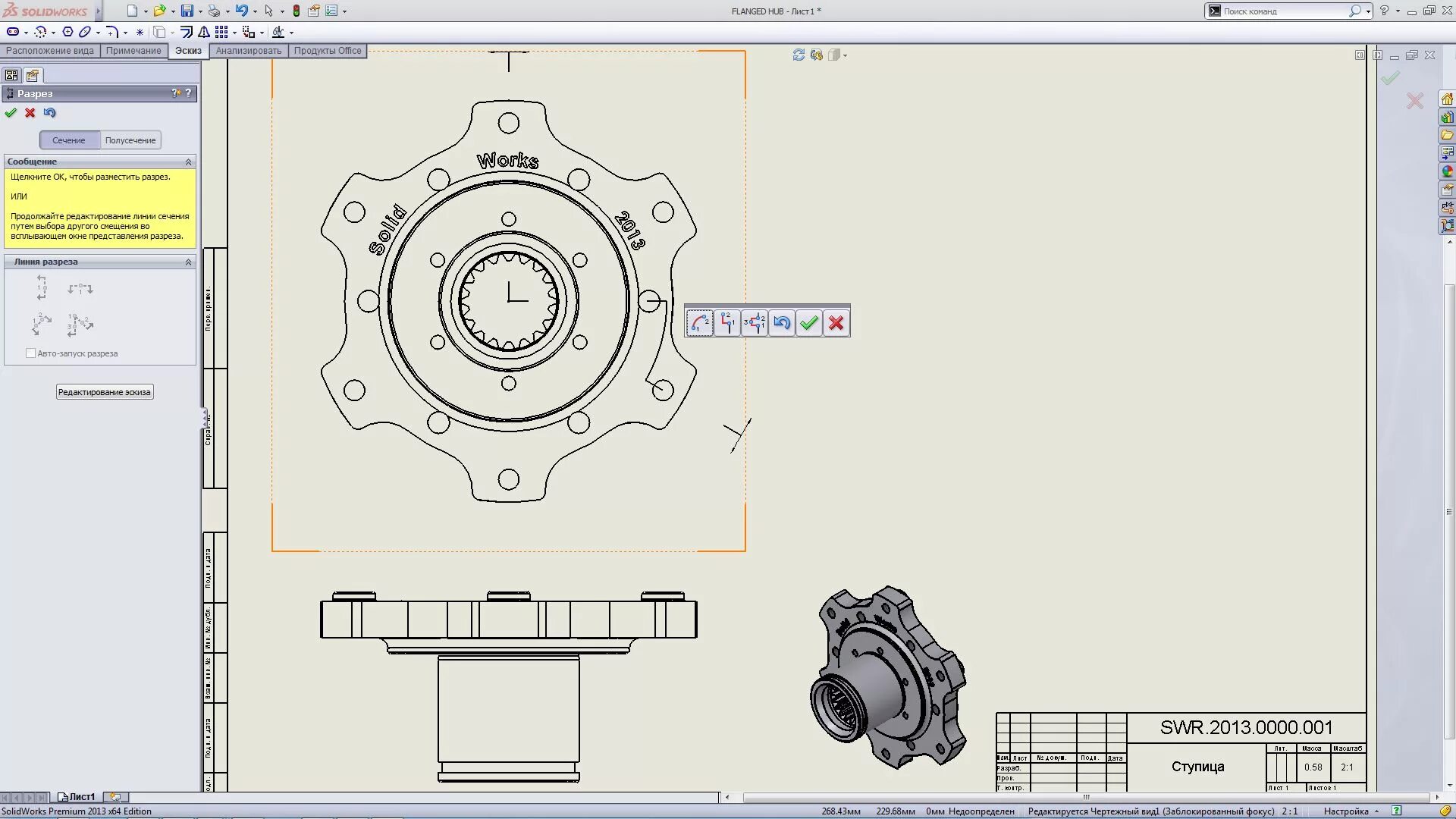This screenshot has height=819, width=1456.
Task: Open Appearances color ball tab in task pane
Action: pos(1447,171)
